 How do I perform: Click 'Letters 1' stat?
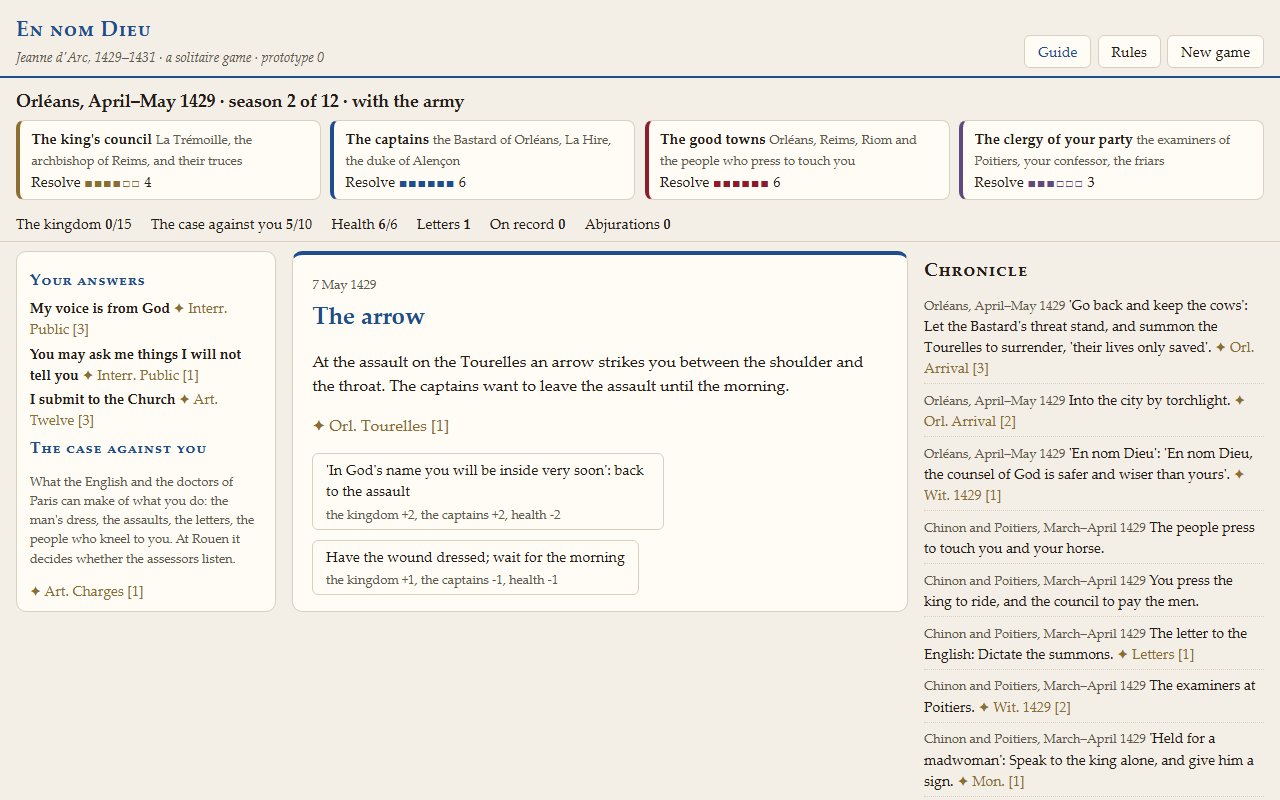444,225
